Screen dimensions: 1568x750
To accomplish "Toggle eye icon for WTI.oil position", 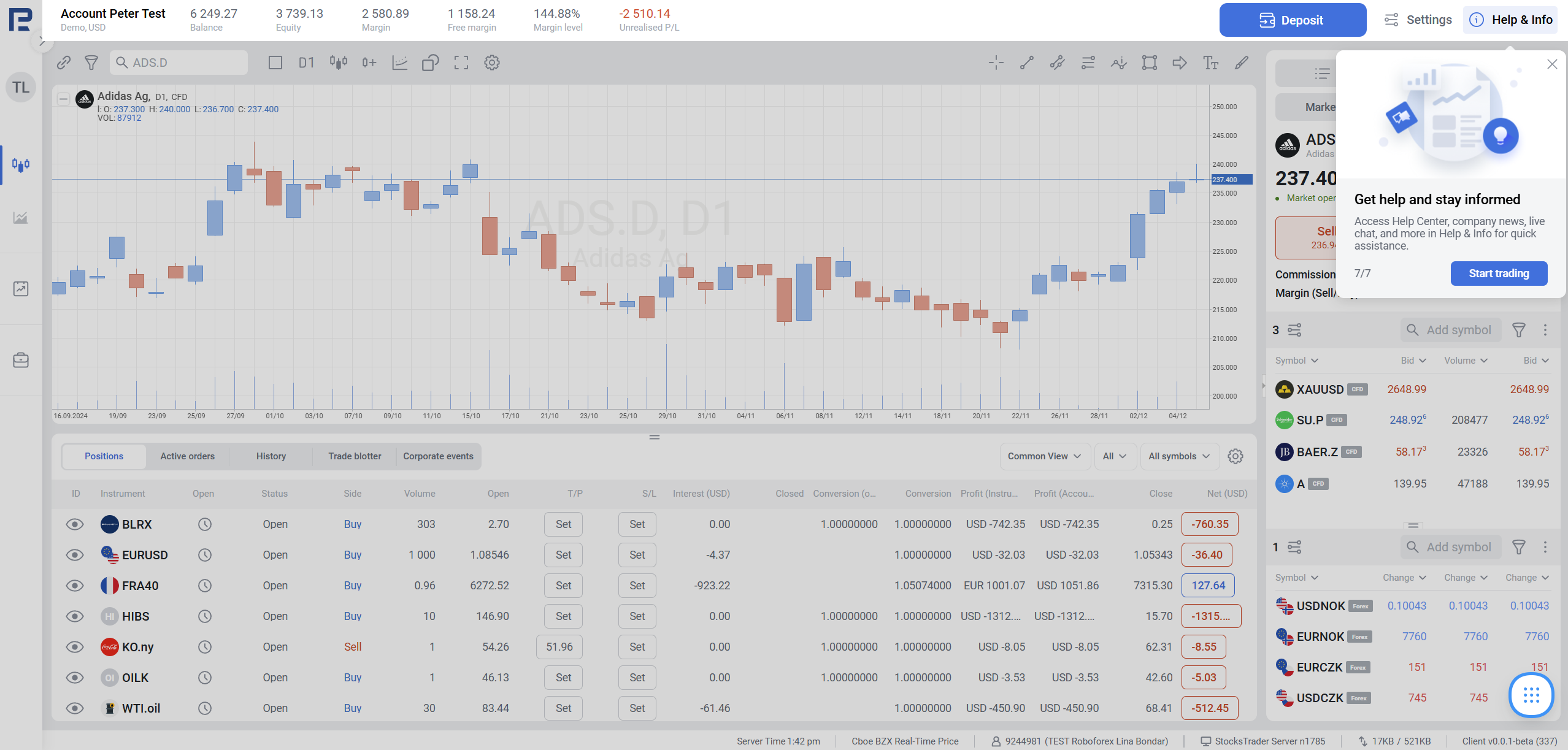I will (x=75, y=708).
